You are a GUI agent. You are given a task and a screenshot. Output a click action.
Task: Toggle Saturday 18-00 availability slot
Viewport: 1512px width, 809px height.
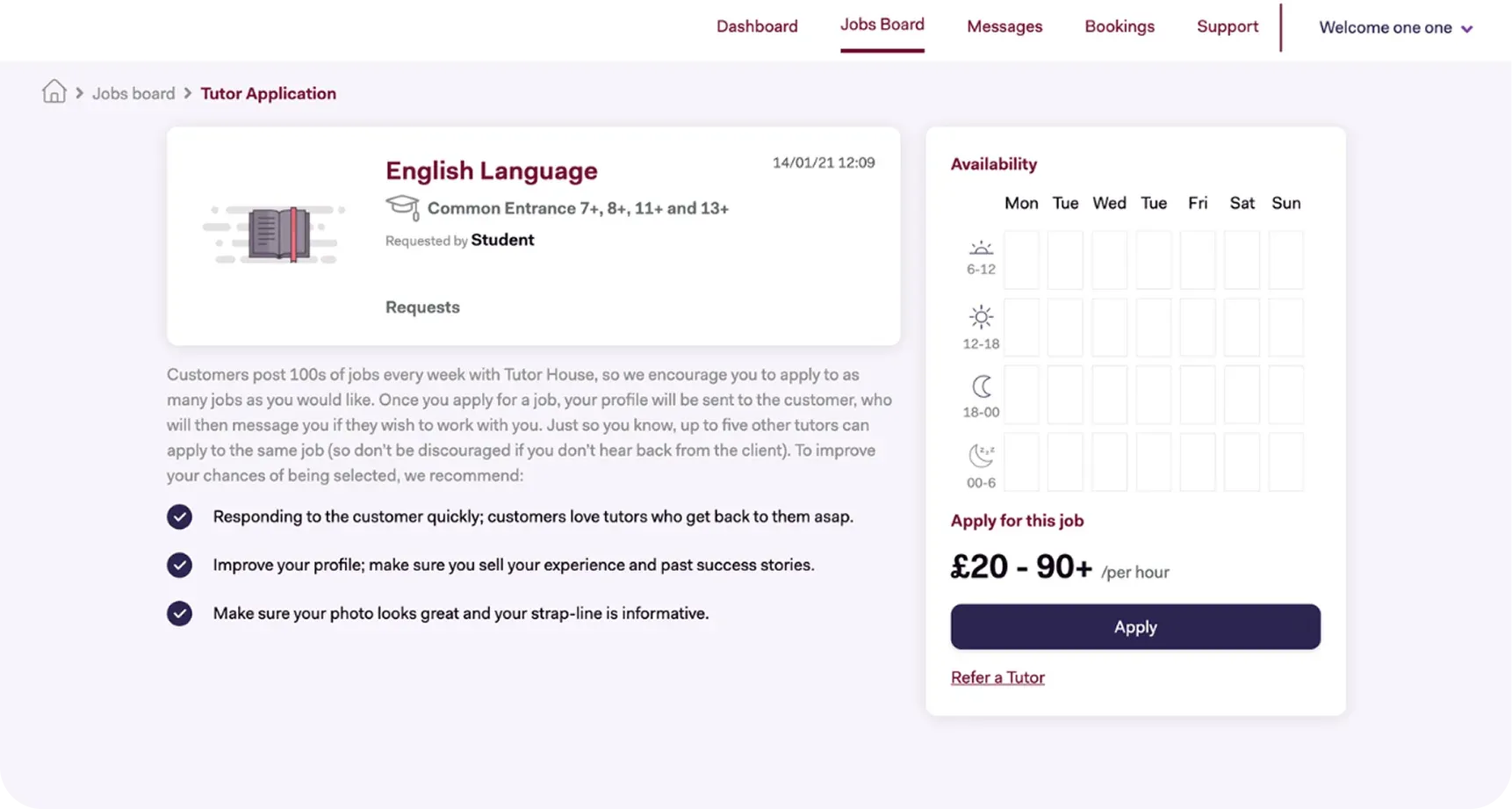(x=1242, y=394)
